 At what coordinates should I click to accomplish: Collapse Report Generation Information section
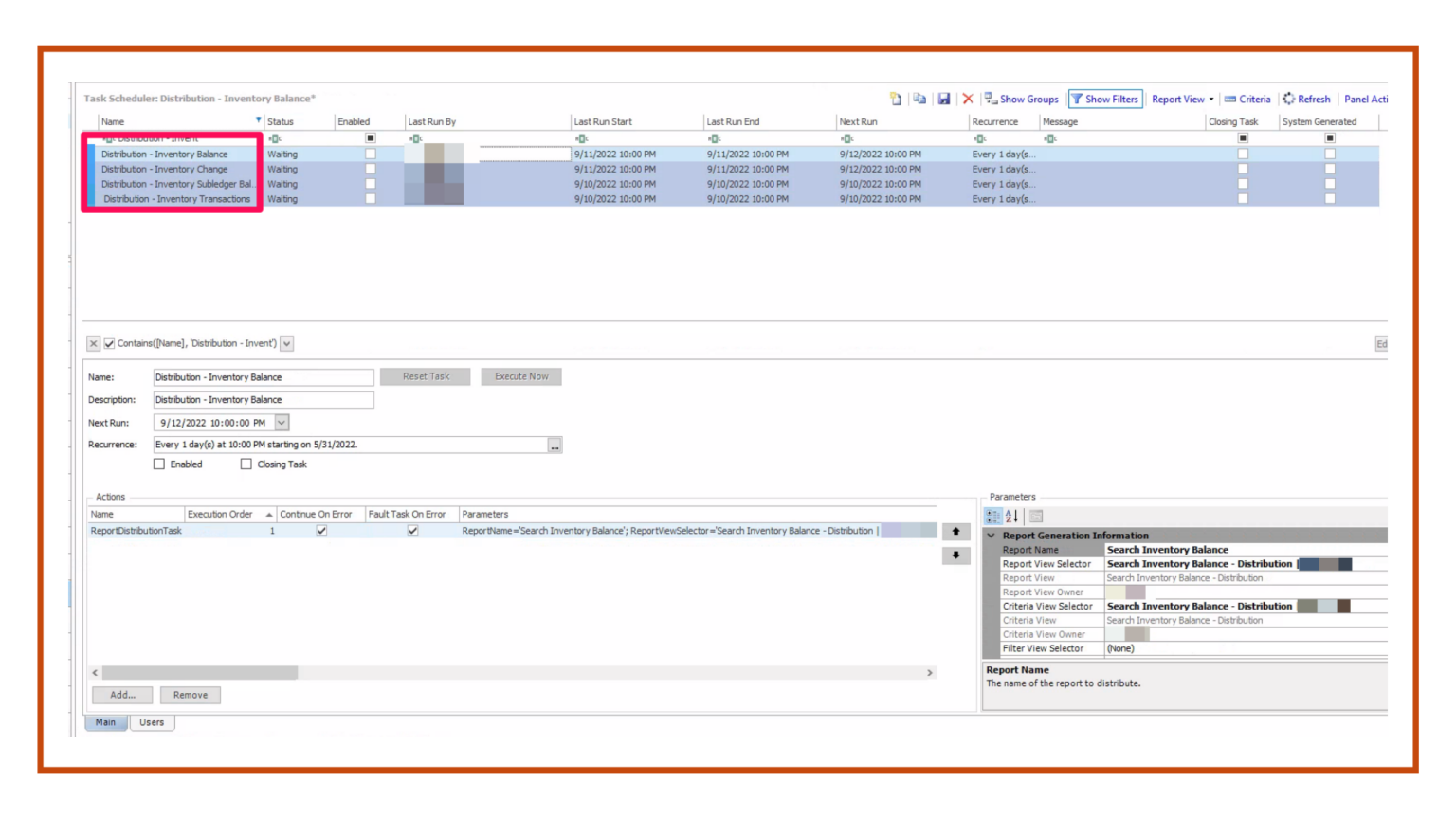point(992,536)
